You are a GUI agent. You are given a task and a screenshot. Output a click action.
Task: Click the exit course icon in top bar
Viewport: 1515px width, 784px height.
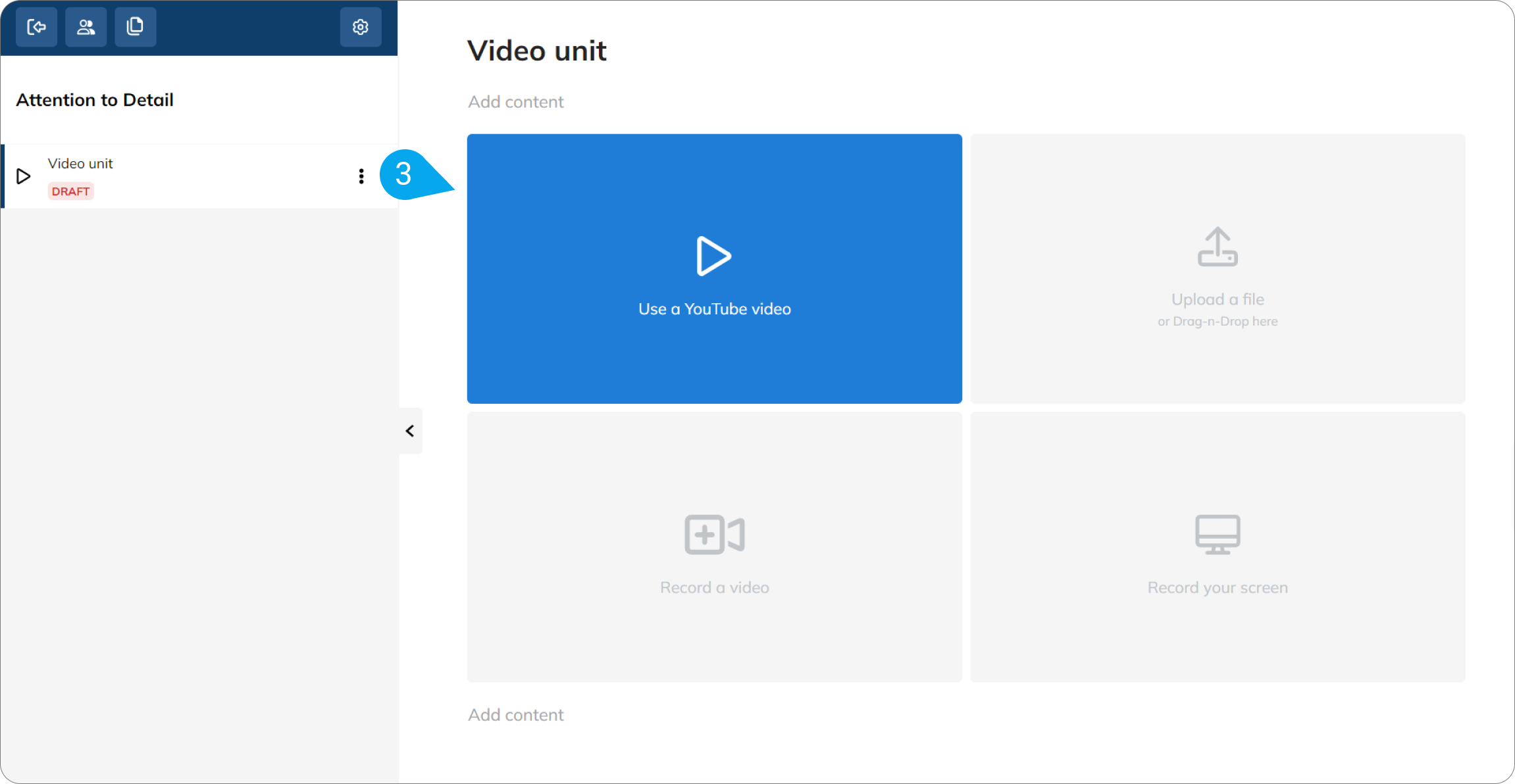click(36, 27)
